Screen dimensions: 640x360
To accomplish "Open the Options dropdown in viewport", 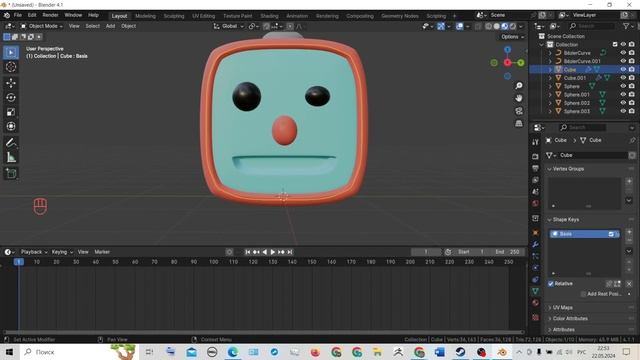I will [512, 37].
